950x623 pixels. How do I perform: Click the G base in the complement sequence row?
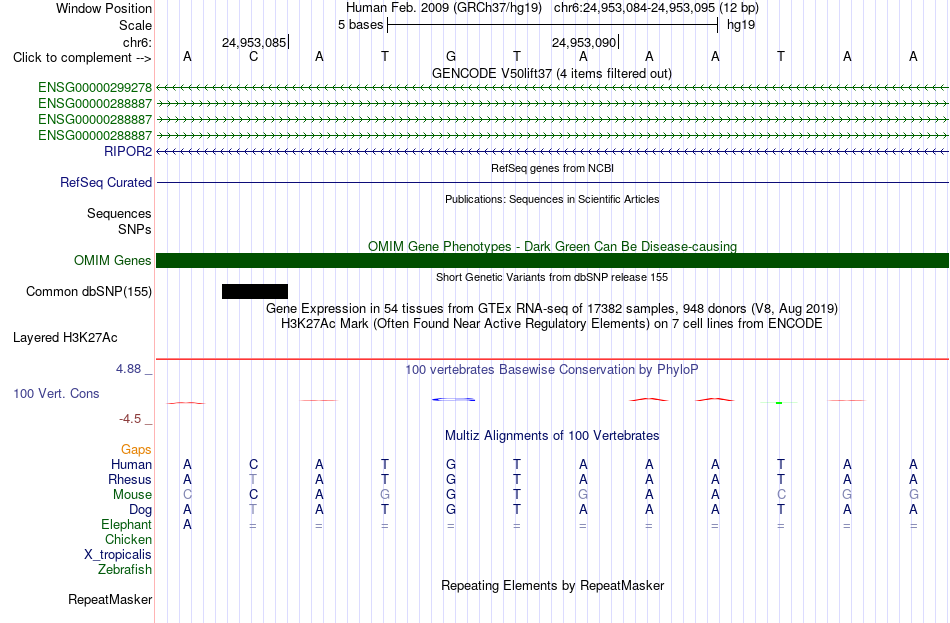click(x=451, y=56)
